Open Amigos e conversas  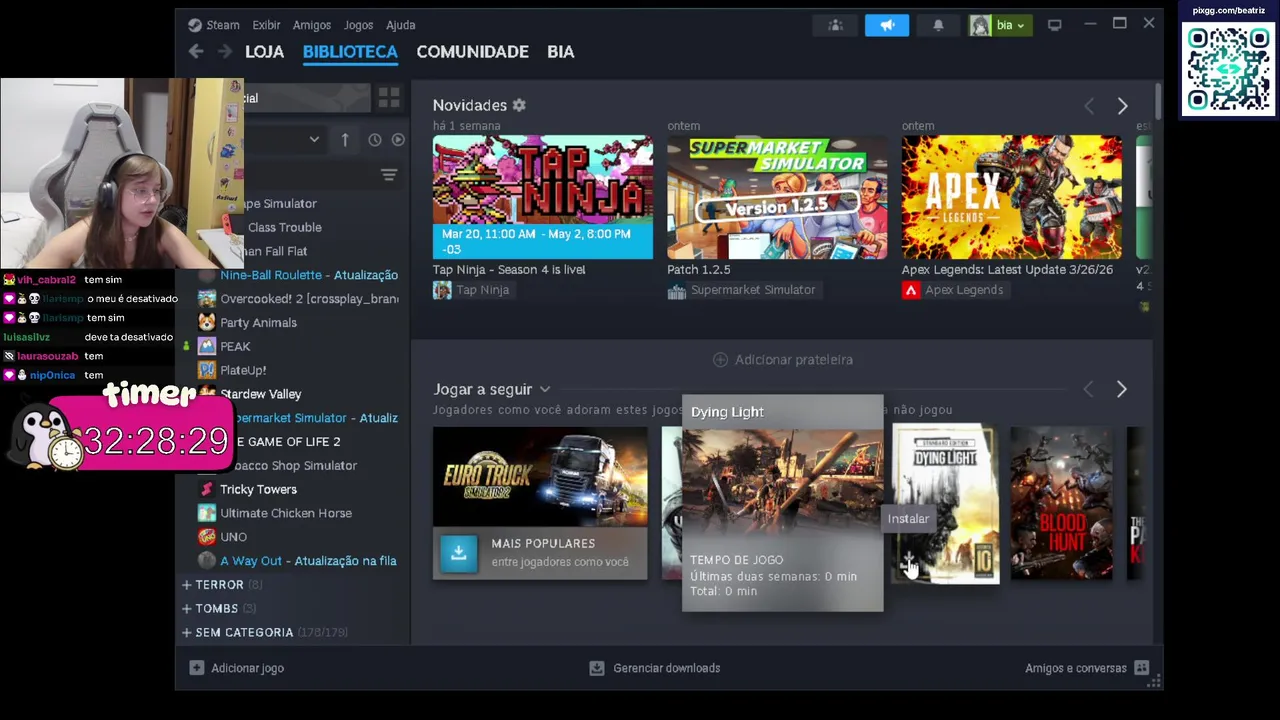click(1087, 668)
